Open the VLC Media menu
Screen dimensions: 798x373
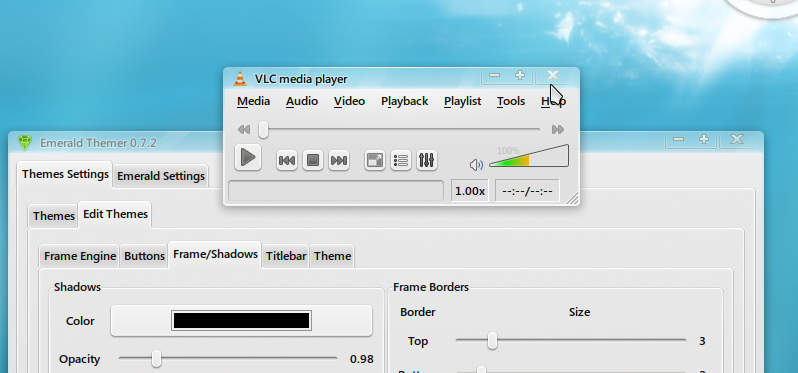[x=253, y=101]
